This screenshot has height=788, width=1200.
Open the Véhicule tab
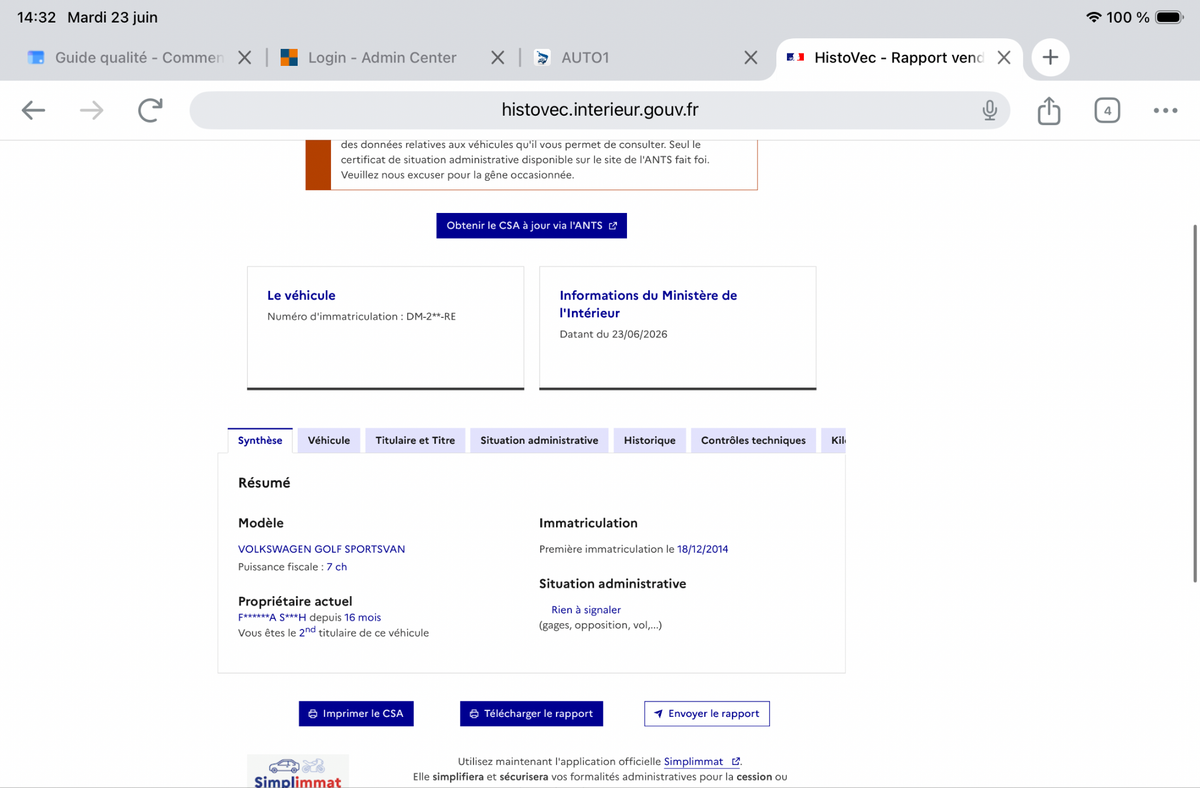coord(329,440)
